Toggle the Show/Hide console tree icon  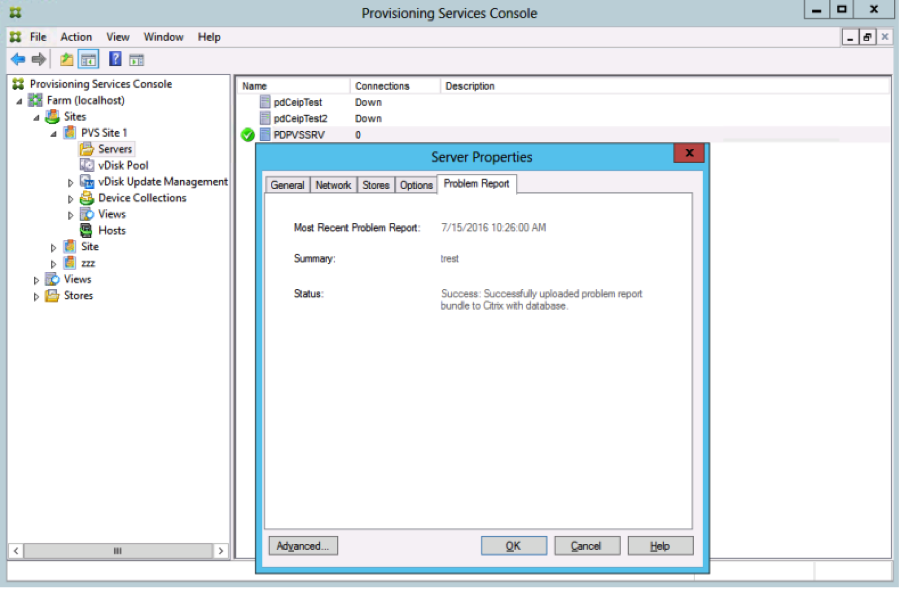point(88,59)
